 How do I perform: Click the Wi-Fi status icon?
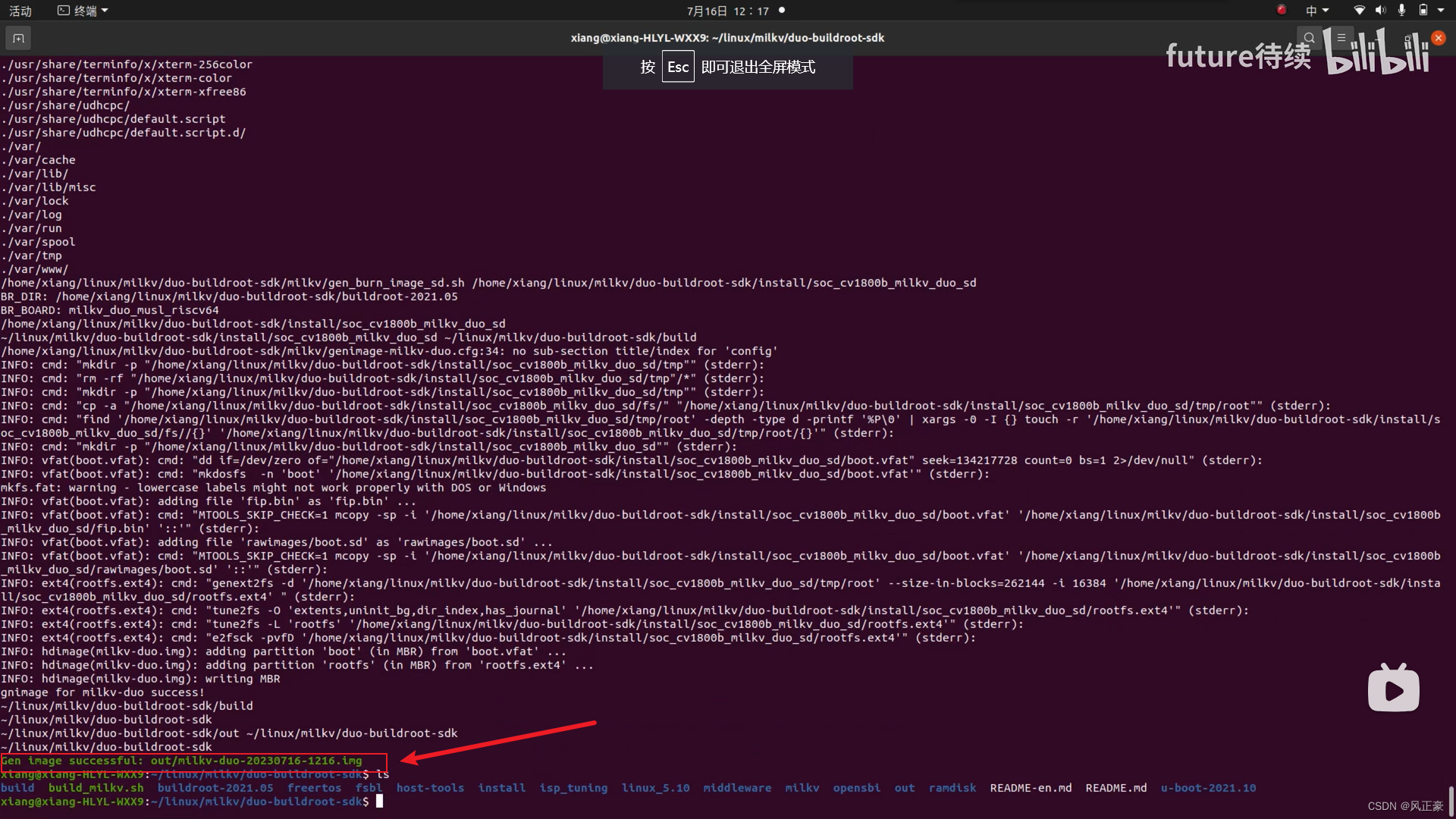coord(1360,10)
